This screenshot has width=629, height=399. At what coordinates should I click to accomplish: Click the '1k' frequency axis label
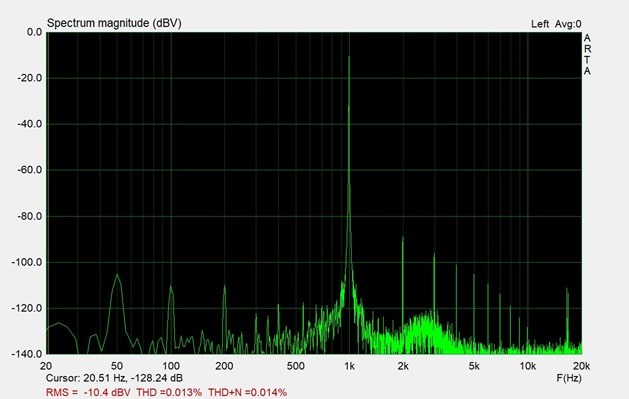pos(349,366)
